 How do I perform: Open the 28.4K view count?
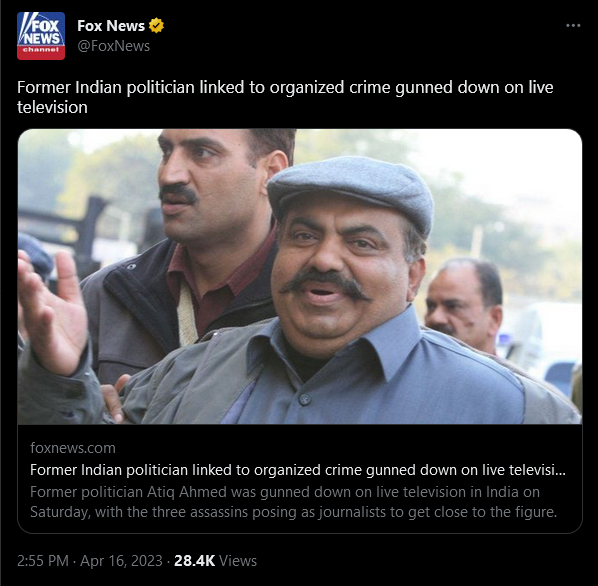click(x=195, y=561)
